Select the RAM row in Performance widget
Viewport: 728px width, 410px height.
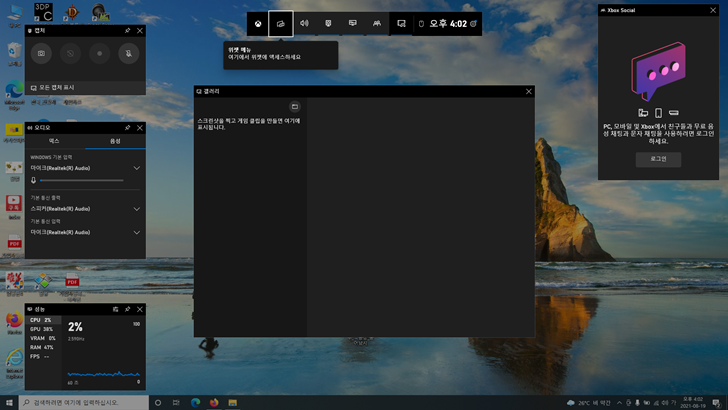coord(43,347)
